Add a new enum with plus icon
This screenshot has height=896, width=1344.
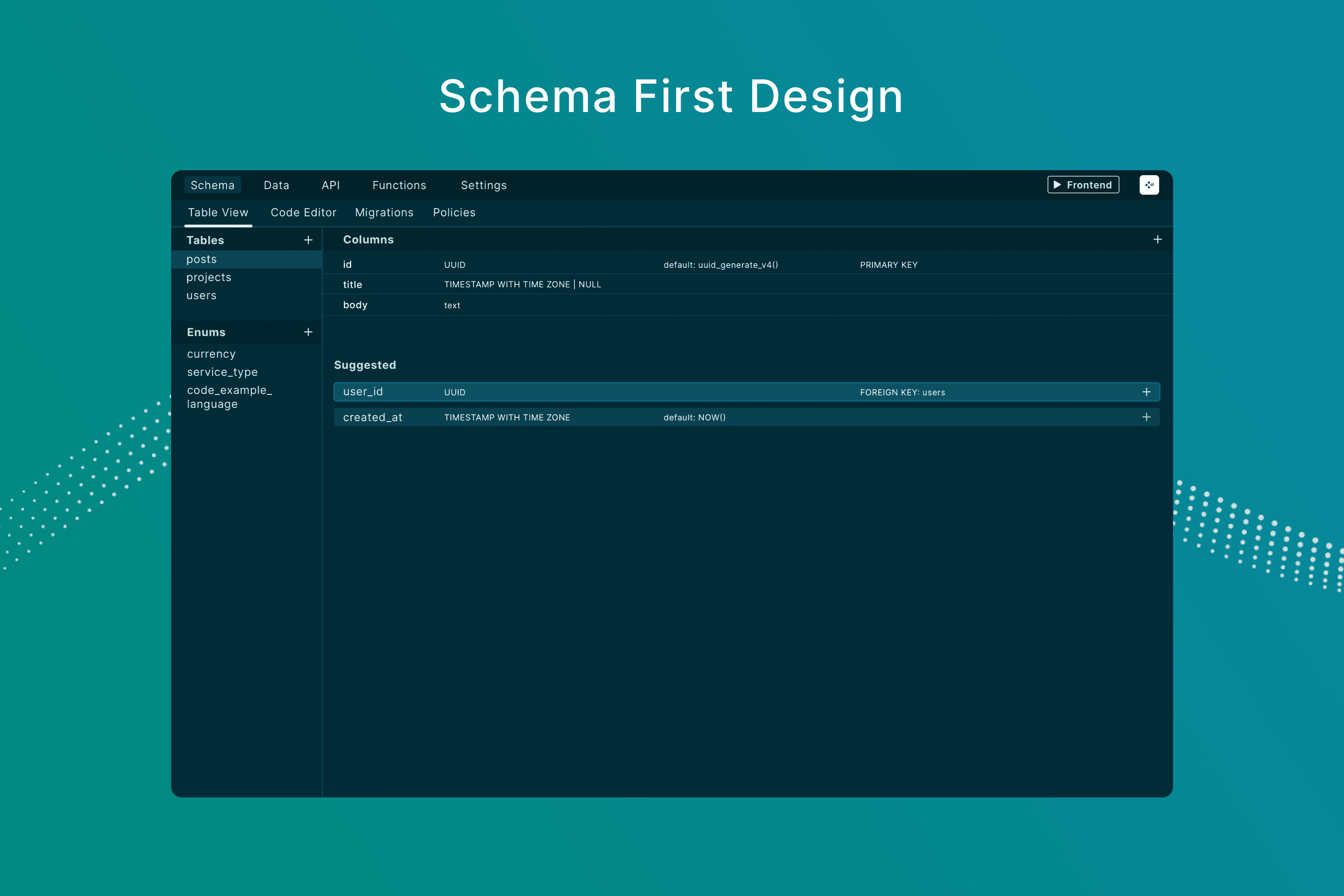[308, 332]
